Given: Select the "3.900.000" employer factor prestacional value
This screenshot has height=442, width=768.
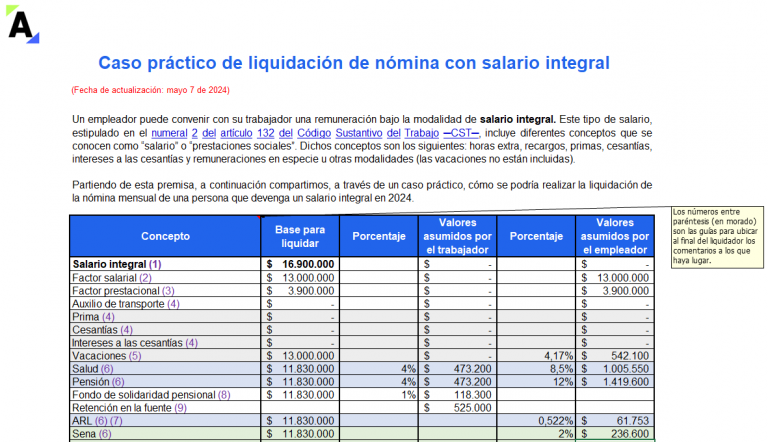Looking at the screenshot, I should [x=615, y=291].
